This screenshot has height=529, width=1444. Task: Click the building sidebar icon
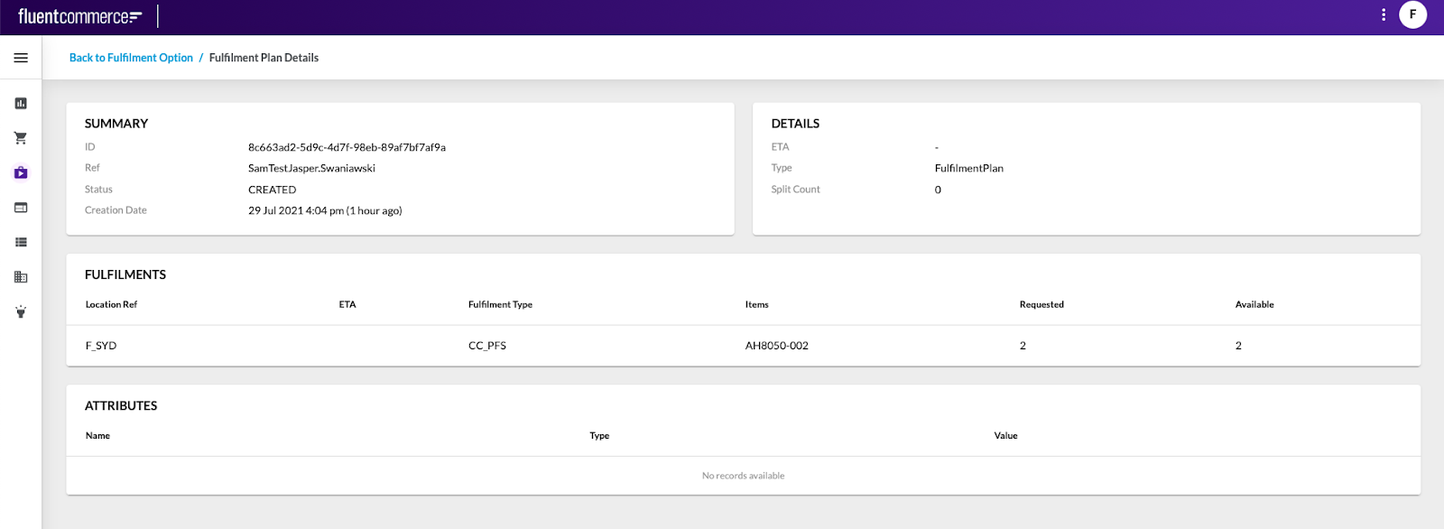[20, 277]
